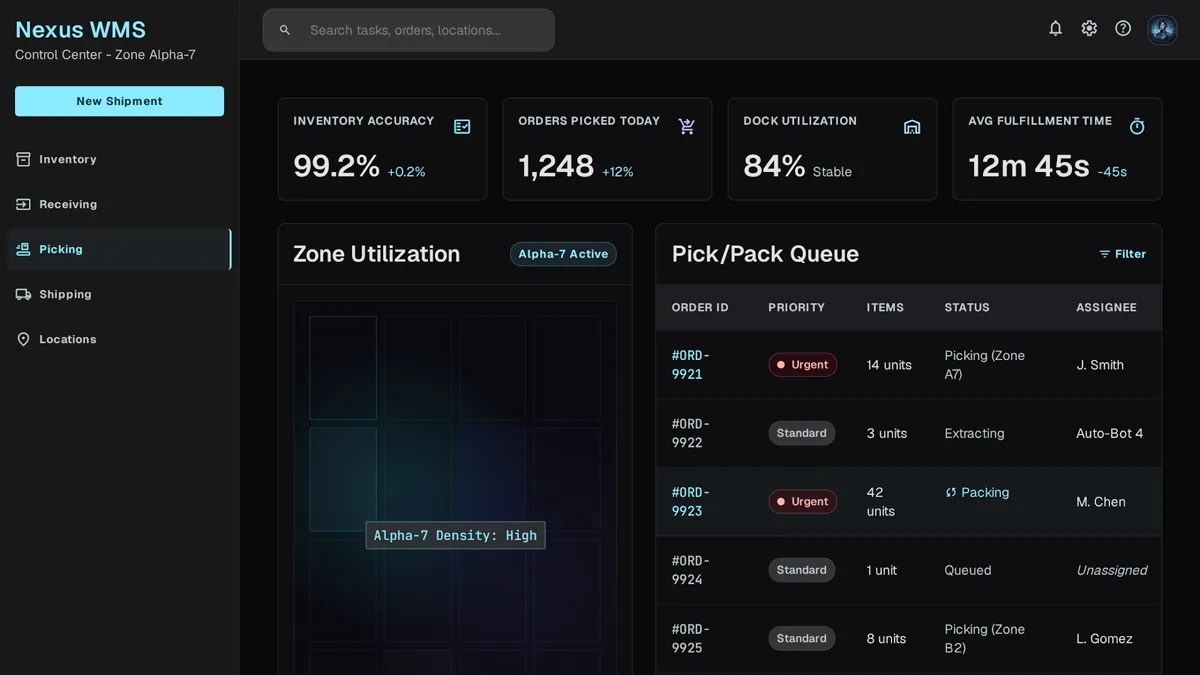Screen dimensions: 1200x675
Task: Click the Nexus WMS logo title
Action: pos(80,30)
